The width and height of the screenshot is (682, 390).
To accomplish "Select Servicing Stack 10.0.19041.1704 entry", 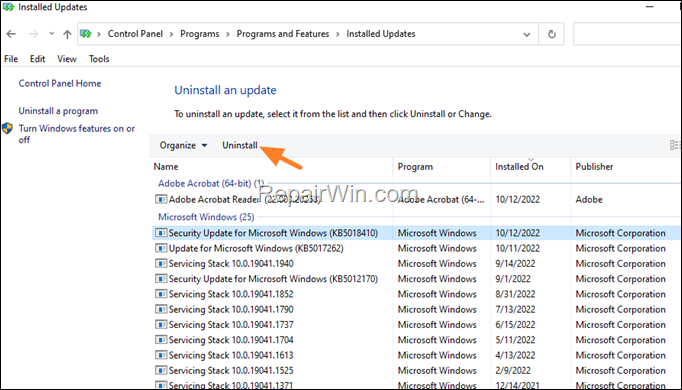I will click(x=231, y=340).
